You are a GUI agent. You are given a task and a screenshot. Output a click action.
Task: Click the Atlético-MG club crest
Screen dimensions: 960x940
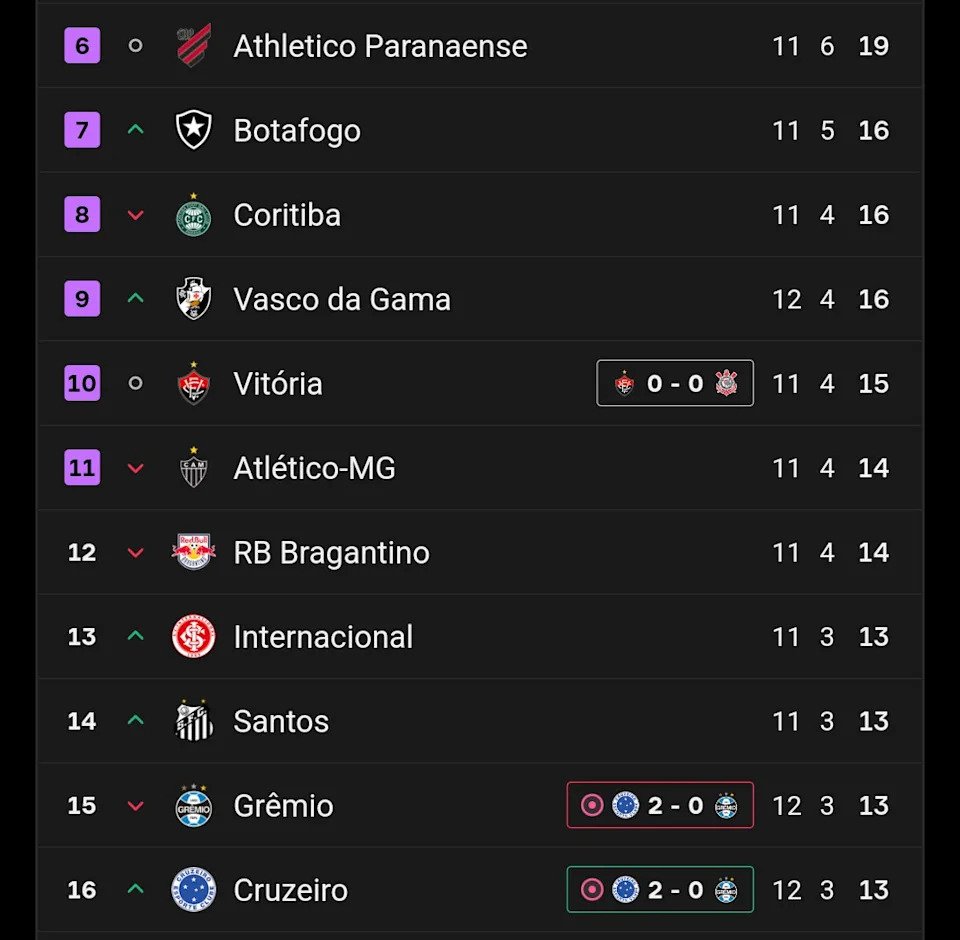193,468
